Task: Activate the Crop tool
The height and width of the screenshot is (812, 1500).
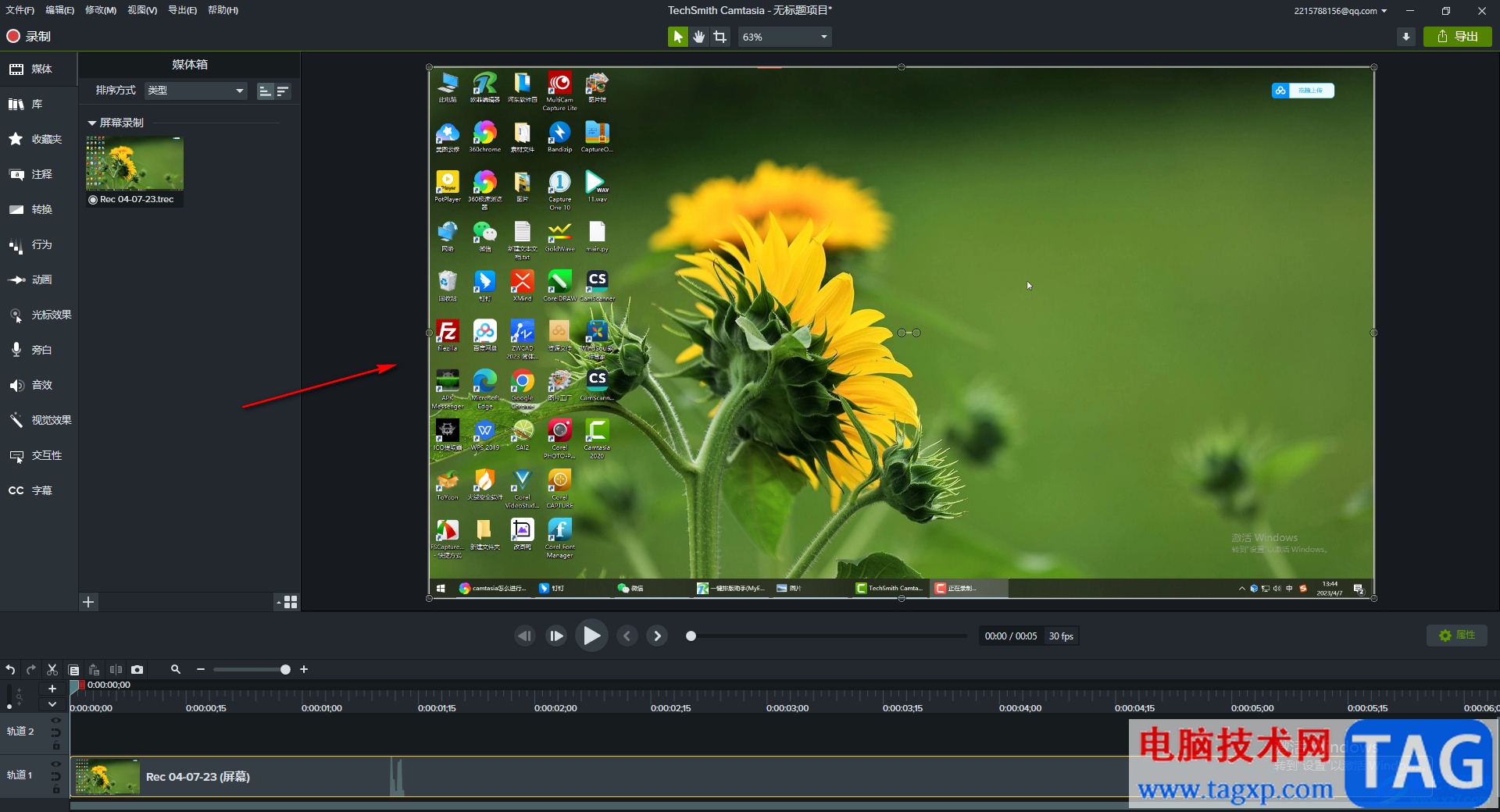Action: point(720,37)
